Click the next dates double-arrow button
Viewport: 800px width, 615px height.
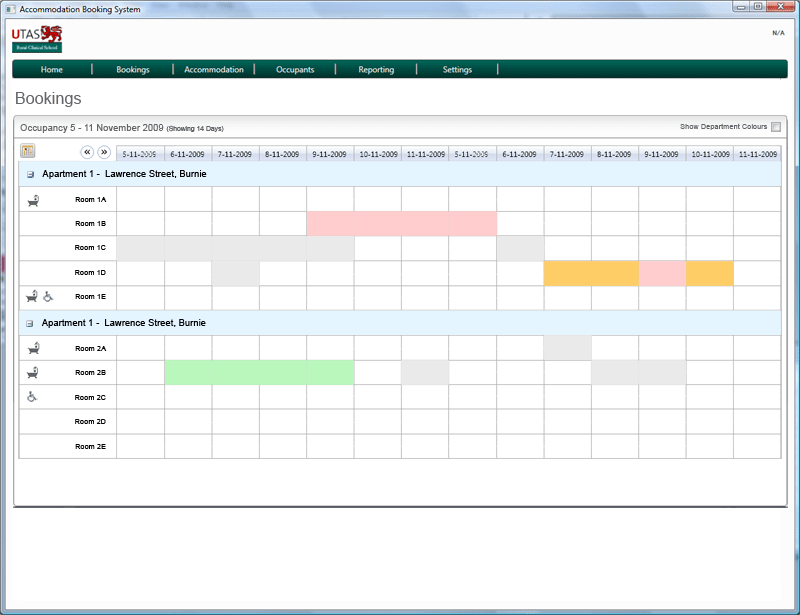(x=104, y=152)
